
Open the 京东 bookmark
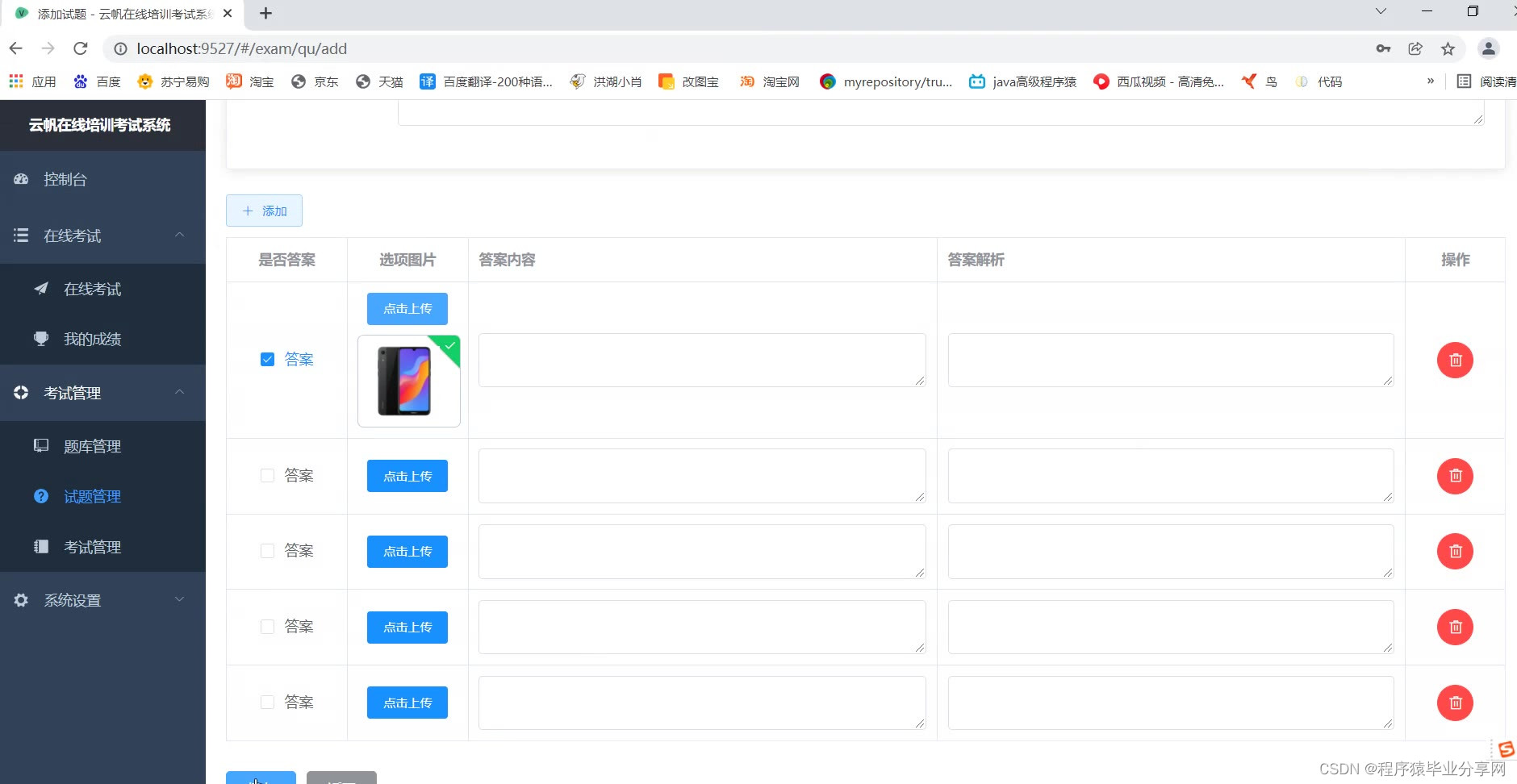(315, 81)
